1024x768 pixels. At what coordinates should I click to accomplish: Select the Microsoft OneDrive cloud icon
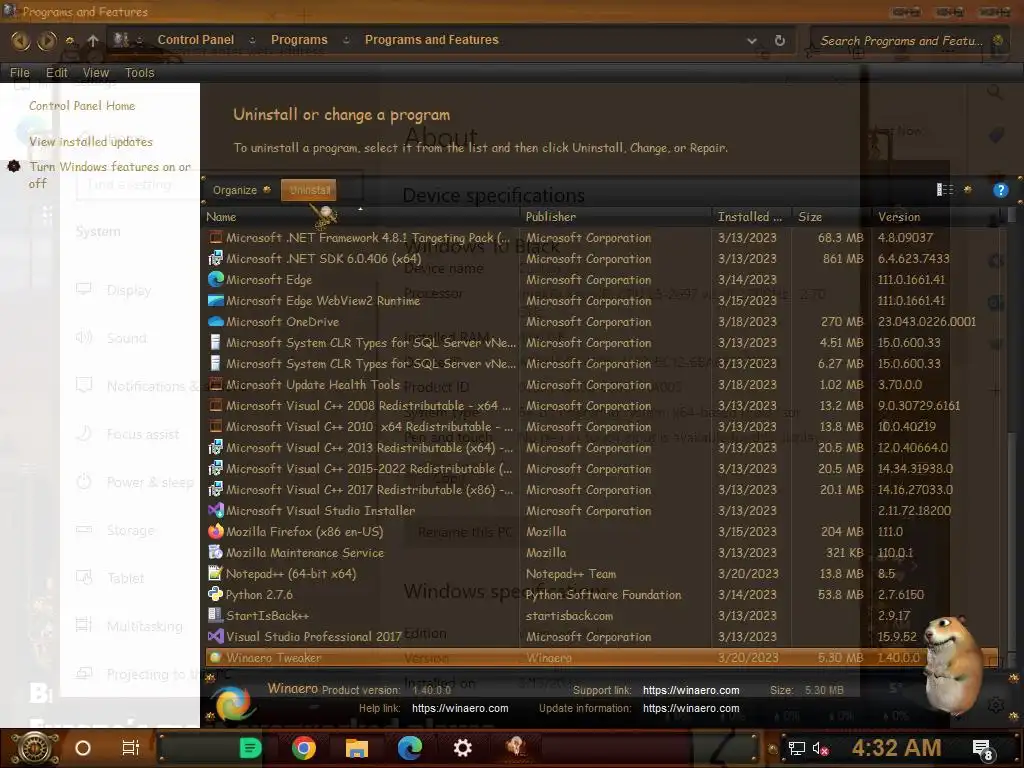click(216, 321)
